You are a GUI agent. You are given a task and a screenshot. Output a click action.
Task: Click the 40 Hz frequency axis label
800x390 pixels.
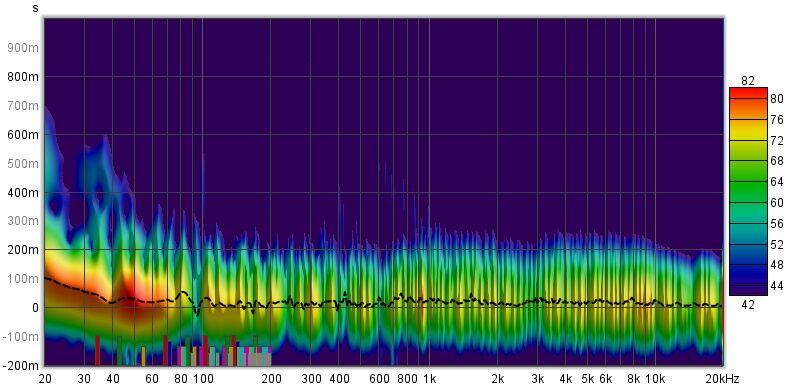pos(113,379)
